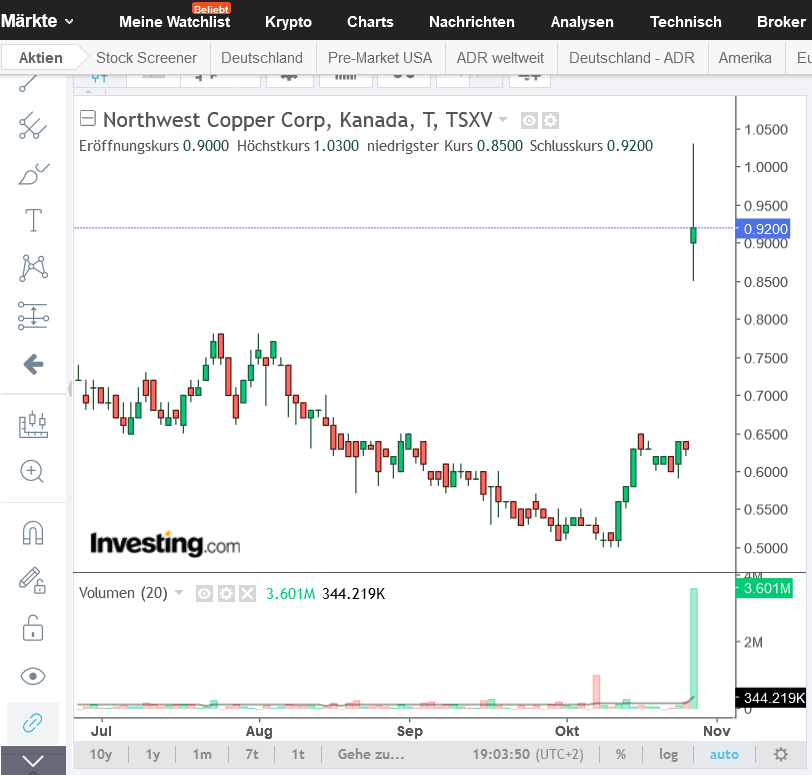Set time range to 1y
Image resolution: width=812 pixels, height=775 pixels.
click(x=152, y=754)
